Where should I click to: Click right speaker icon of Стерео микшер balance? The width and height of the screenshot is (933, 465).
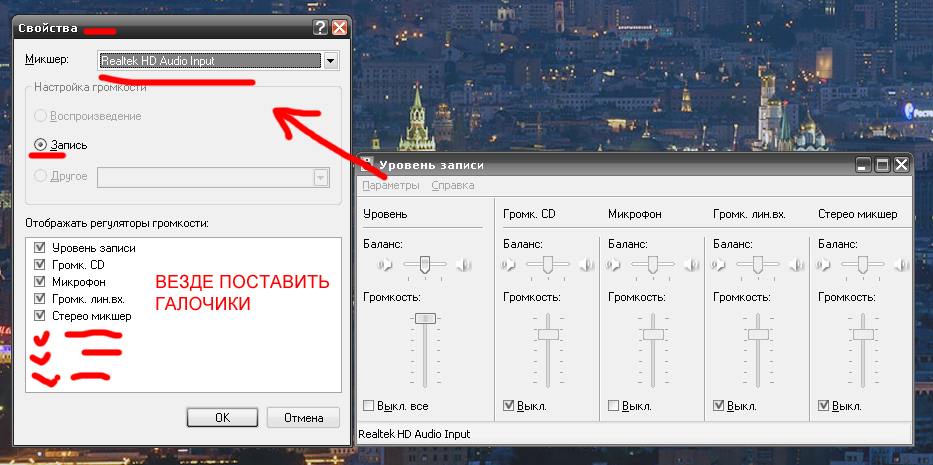902,264
